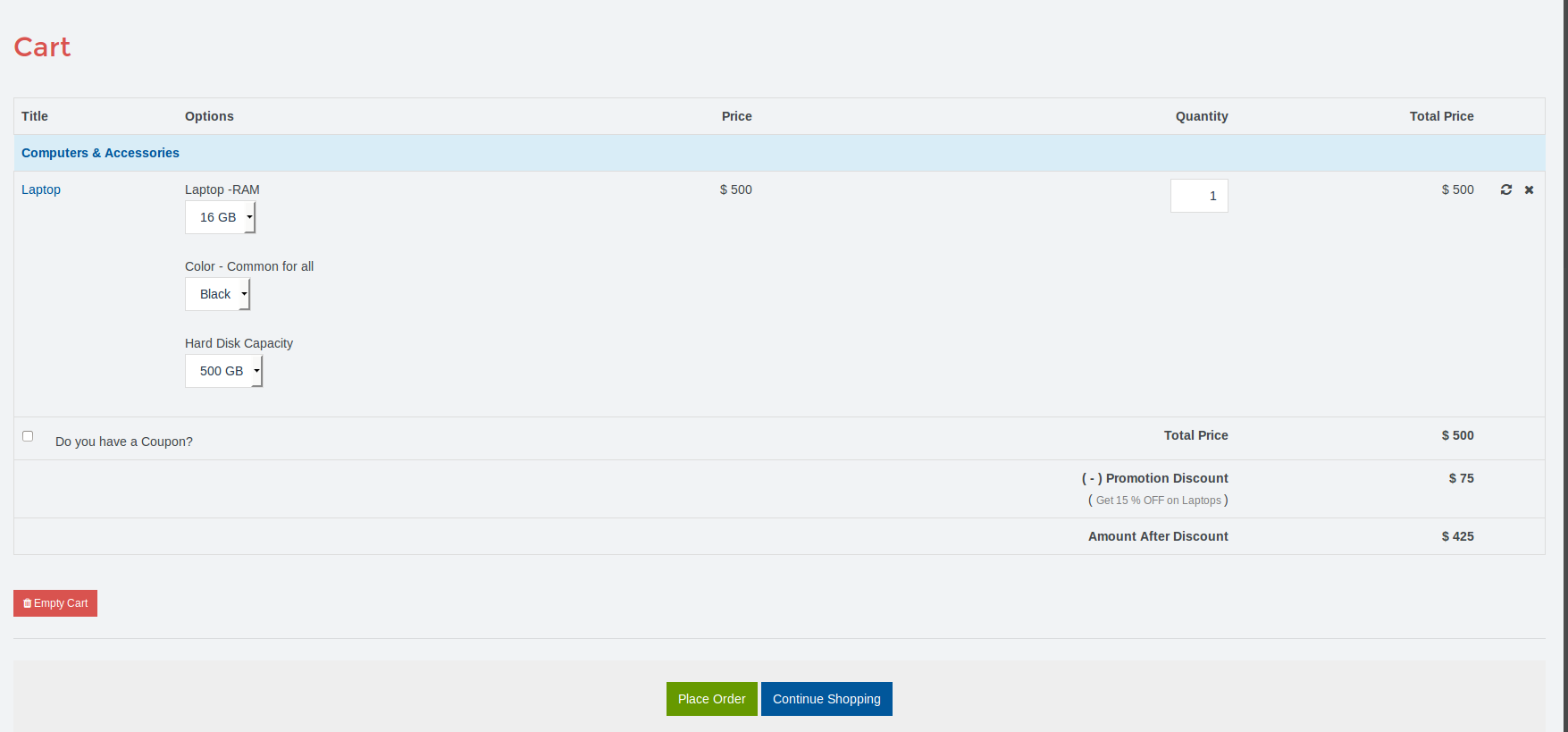1568x732 pixels.
Task: Click the Title column header
Action: pyautogui.click(x=35, y=116)
